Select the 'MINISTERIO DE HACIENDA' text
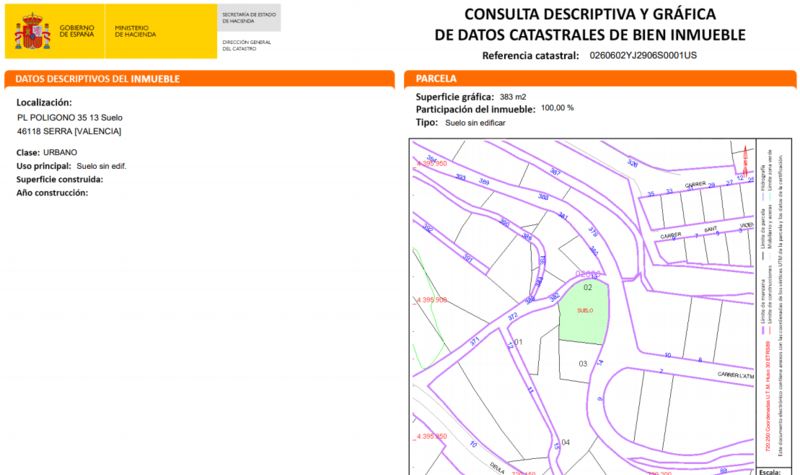 click(x=135, y=31)
